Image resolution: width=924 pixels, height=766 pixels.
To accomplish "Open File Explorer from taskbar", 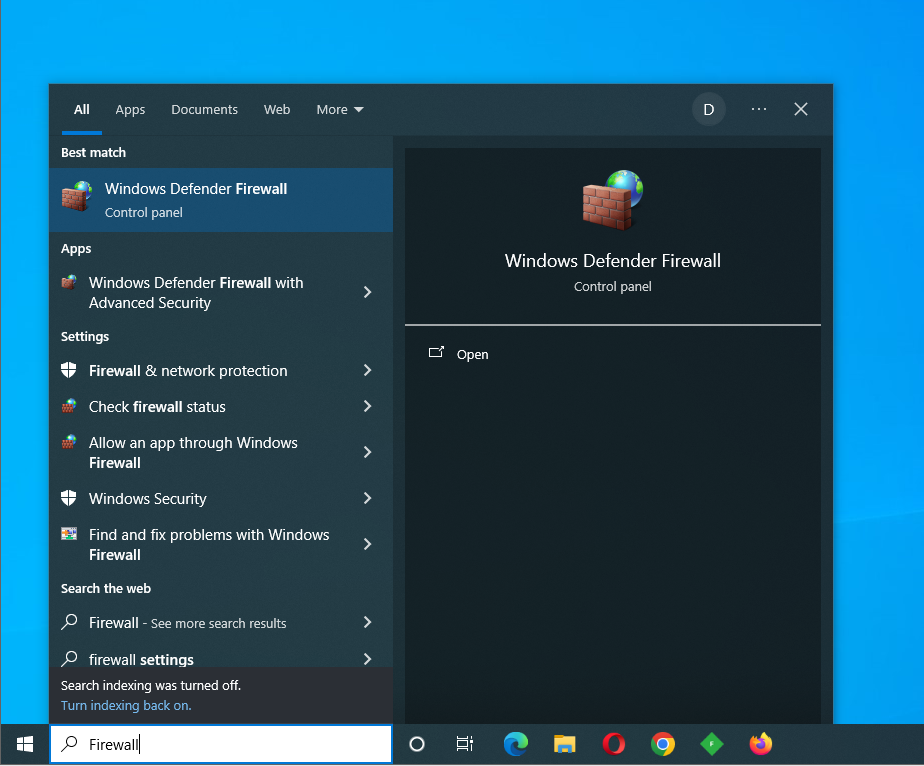I will coord(565,744).
